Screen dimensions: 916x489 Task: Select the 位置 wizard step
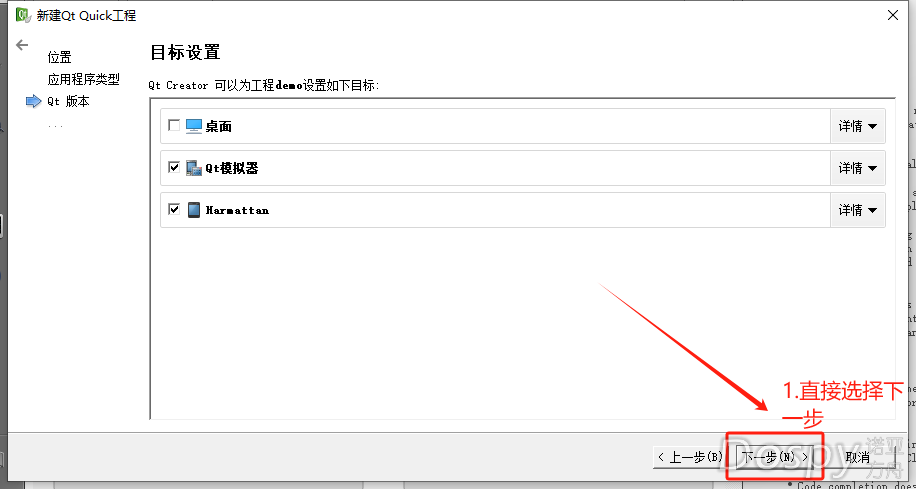[60, 57]
